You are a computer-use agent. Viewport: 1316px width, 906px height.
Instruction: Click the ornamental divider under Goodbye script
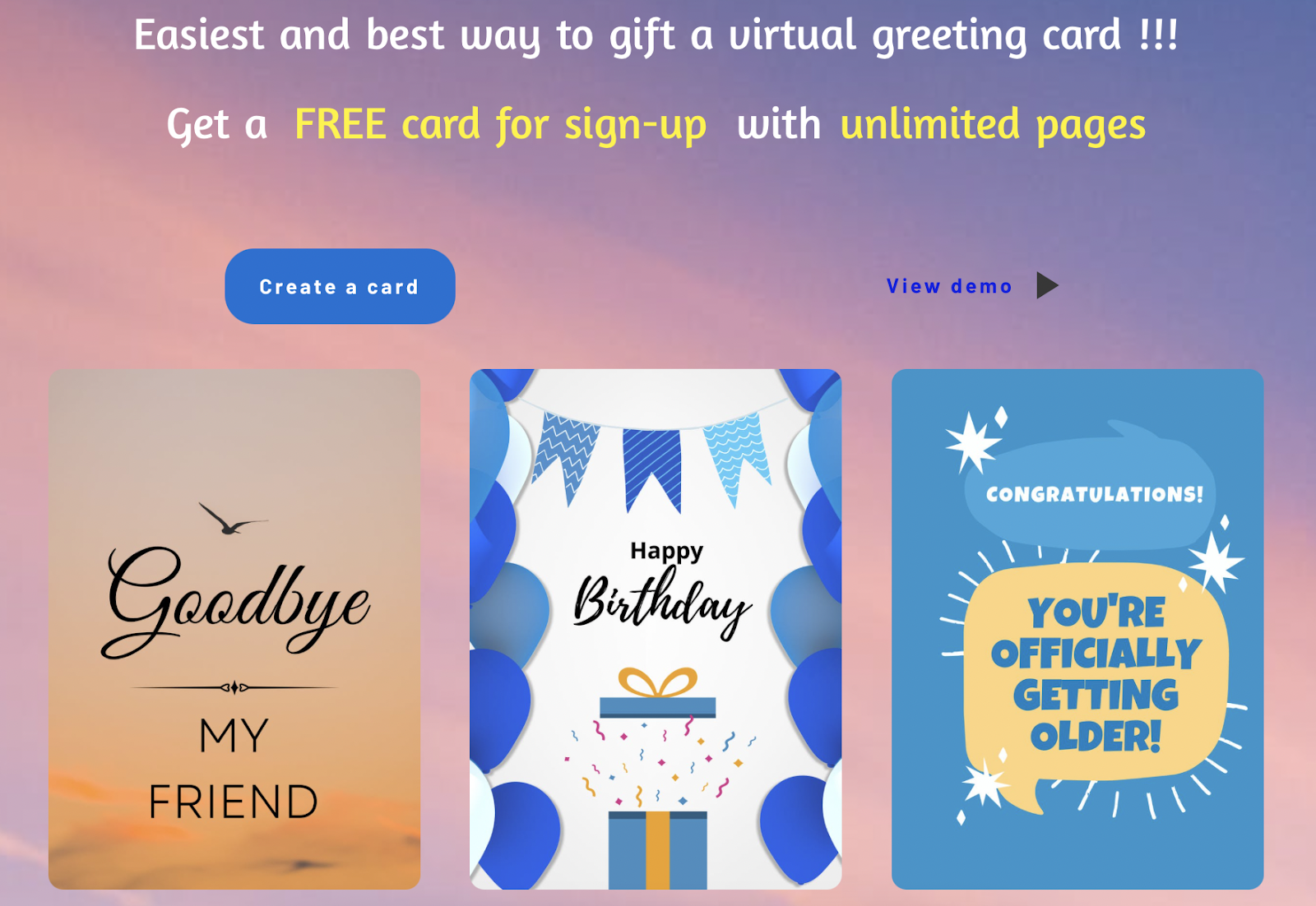[234, 687]
